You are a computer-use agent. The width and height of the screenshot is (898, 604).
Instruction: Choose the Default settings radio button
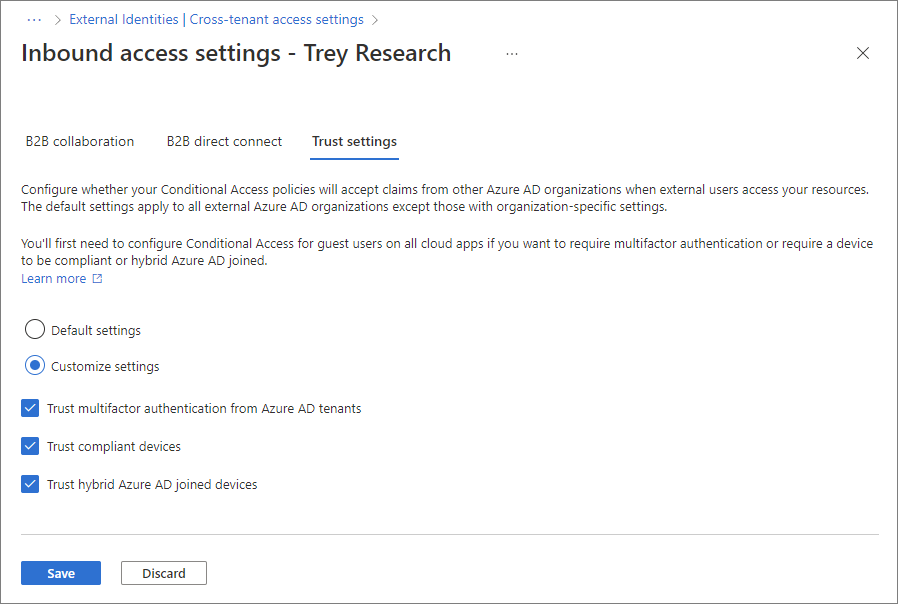(35, 330)
